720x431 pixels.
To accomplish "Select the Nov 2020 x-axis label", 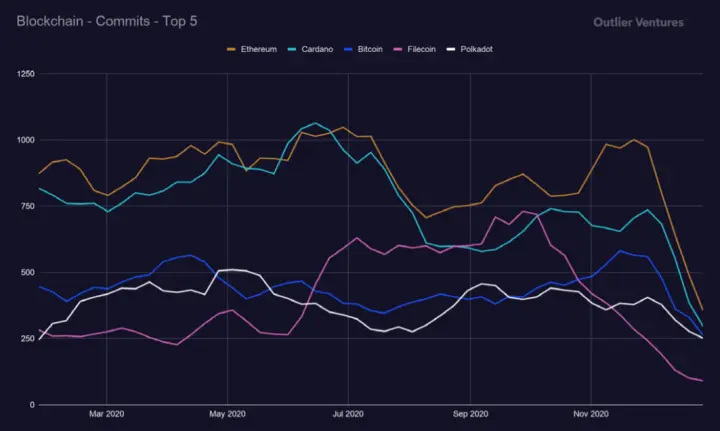I will tap(591, 414).
